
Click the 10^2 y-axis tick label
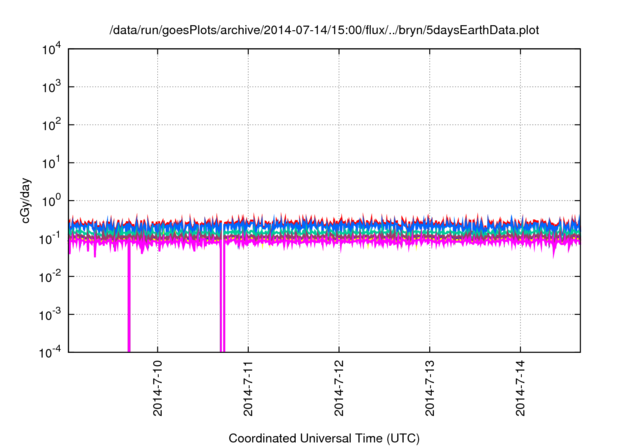point(51,125)
